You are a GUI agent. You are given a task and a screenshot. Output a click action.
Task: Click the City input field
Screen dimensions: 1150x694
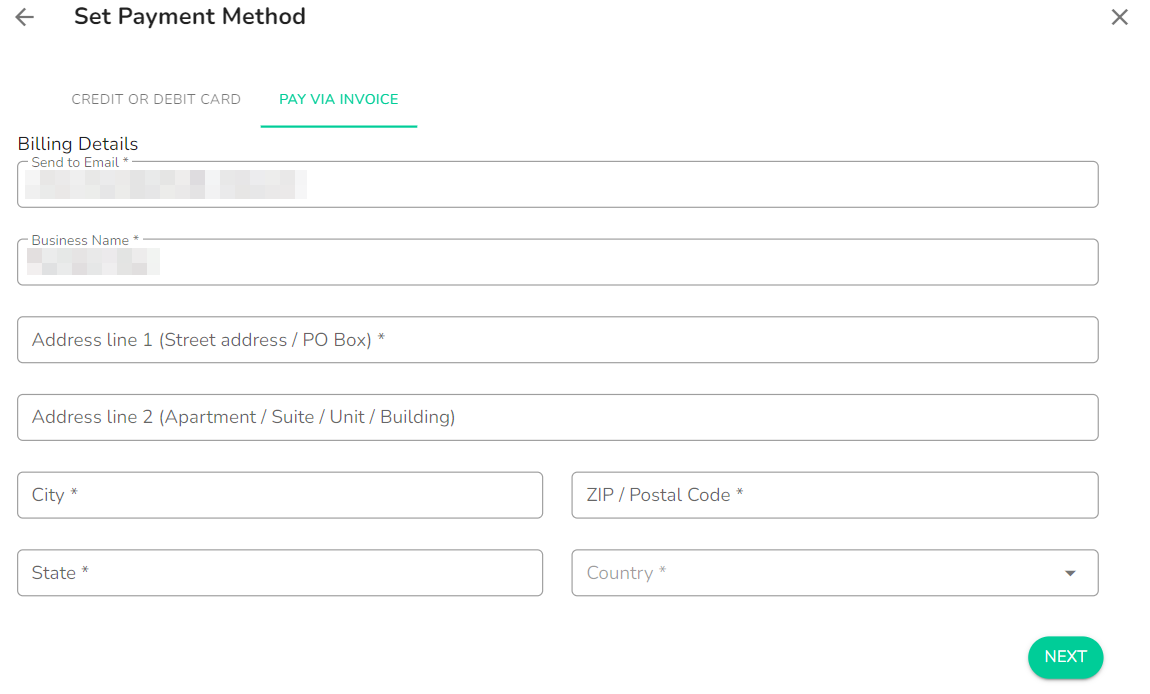[x=280, y=495]
